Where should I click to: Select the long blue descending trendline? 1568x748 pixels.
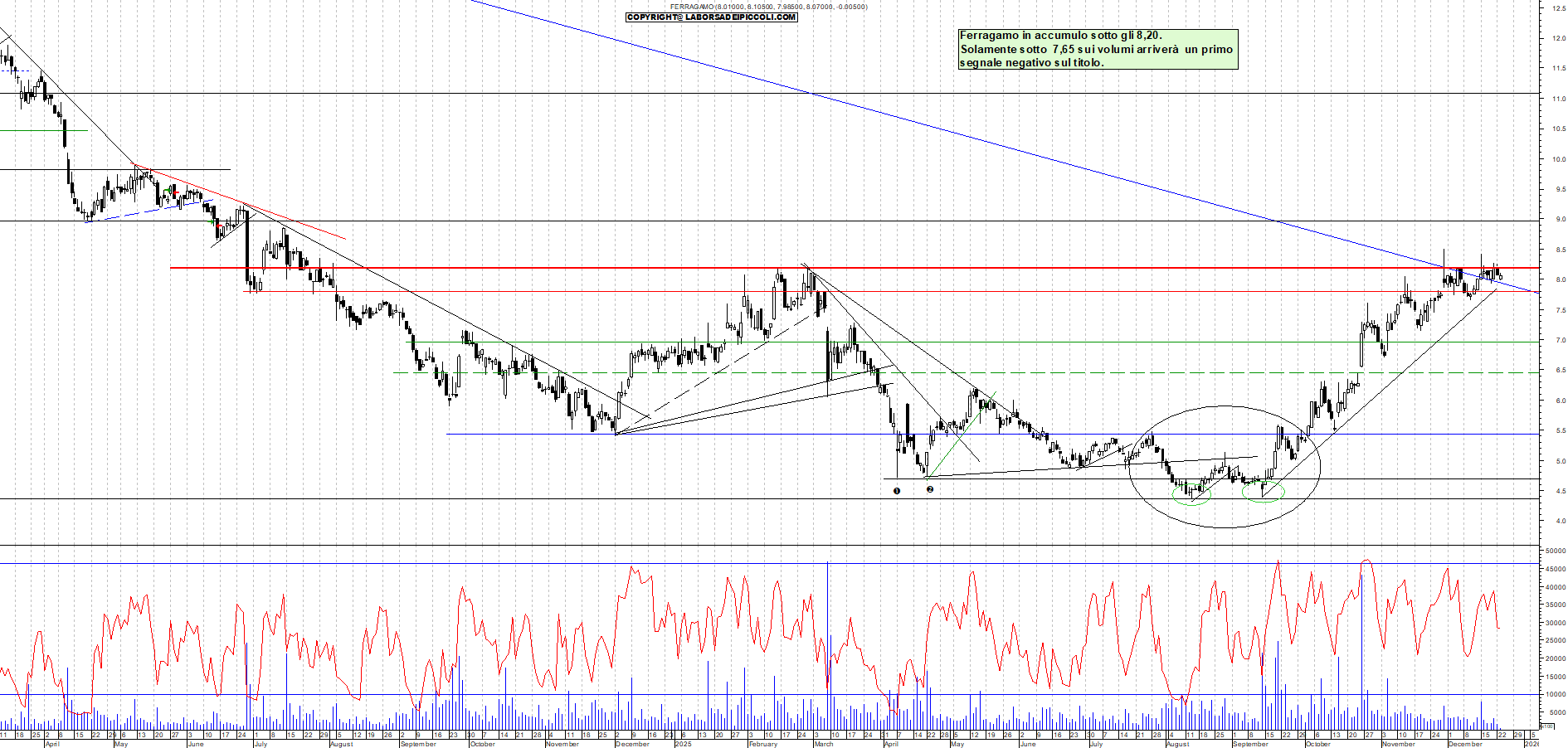pyautogui.click(x=996, y=142)
